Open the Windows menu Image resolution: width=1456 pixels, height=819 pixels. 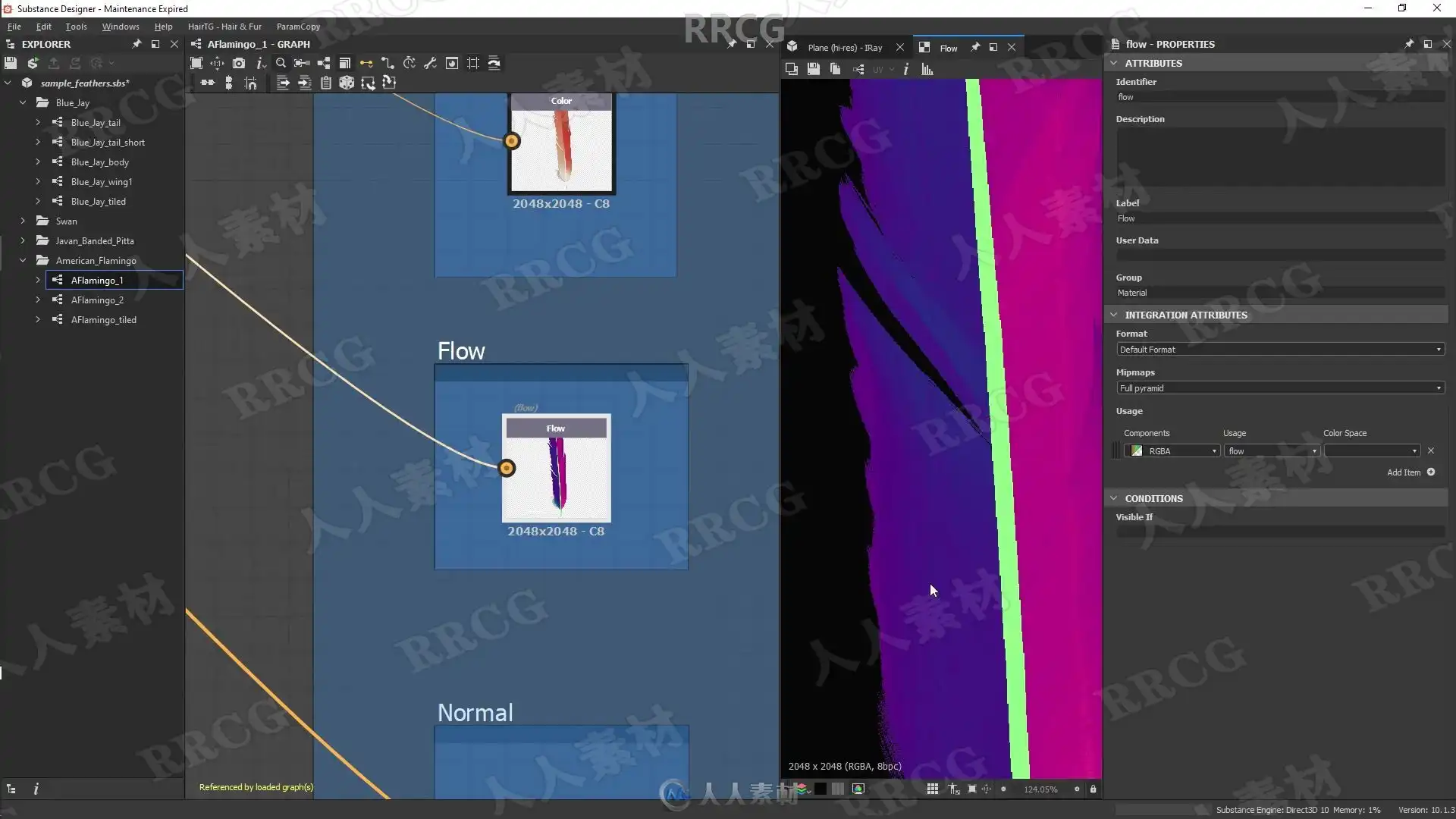coord(121,27)
